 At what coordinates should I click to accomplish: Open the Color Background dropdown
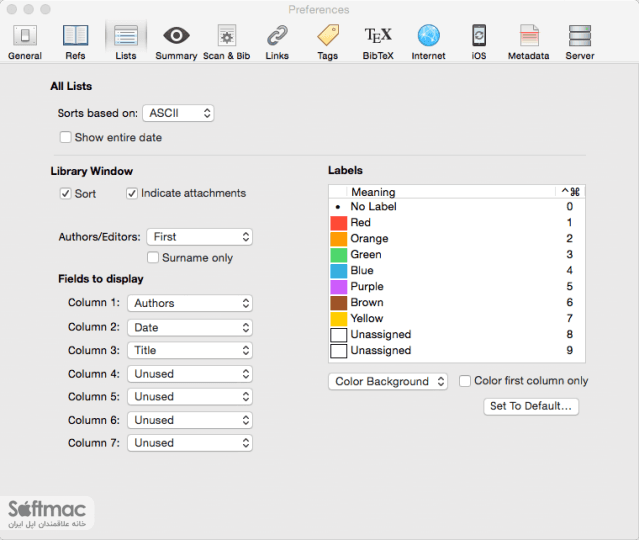pos(388,381)
